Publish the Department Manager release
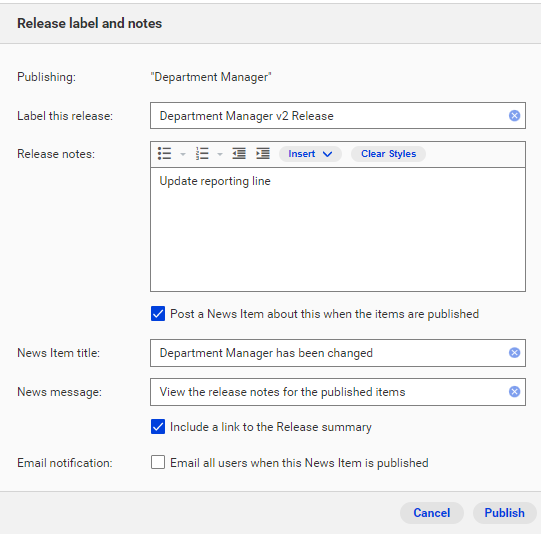This screenshot has width=544, height=540. click(x=504, y=513)
